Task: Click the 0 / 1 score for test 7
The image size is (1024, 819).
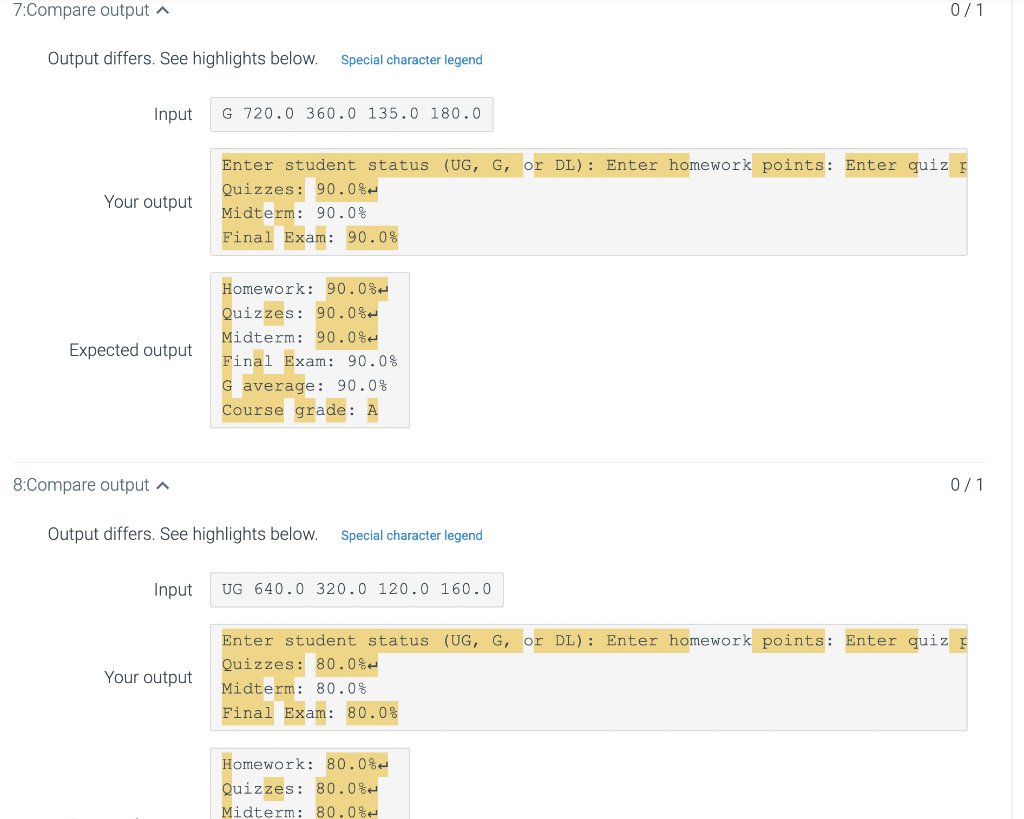Action: pos(966,10)
